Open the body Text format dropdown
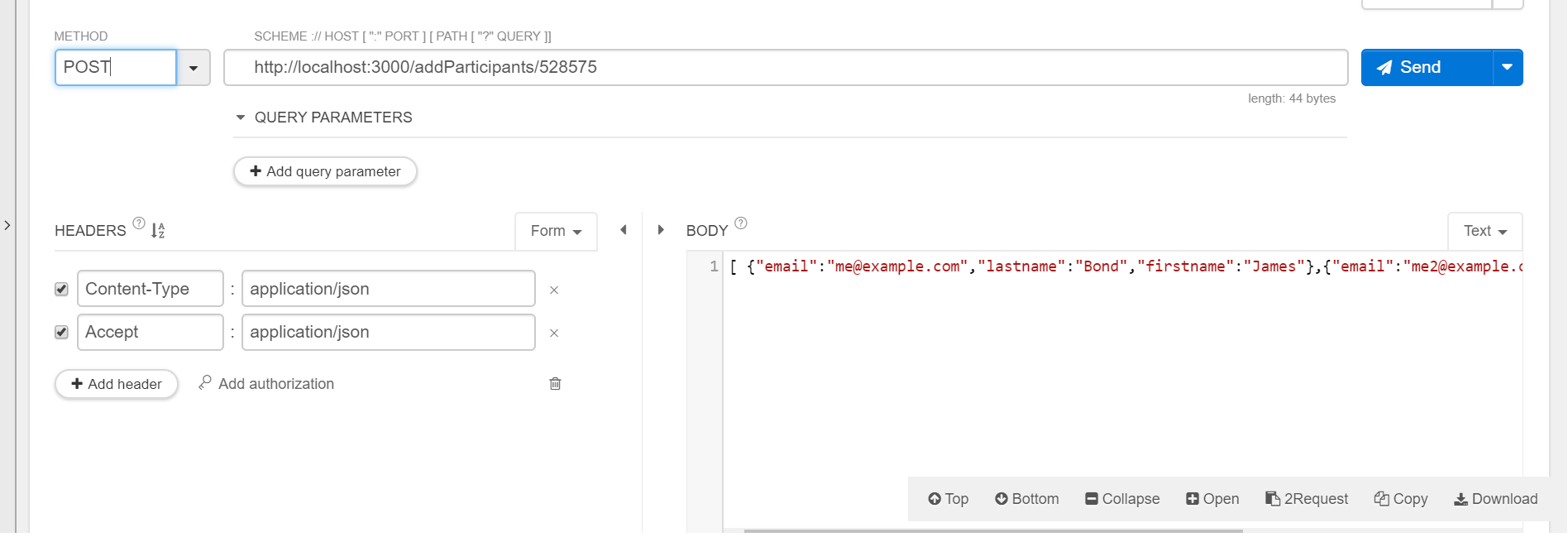Image resolution: width=1568 pixels, height=542 pixels. click(1484, 232)
